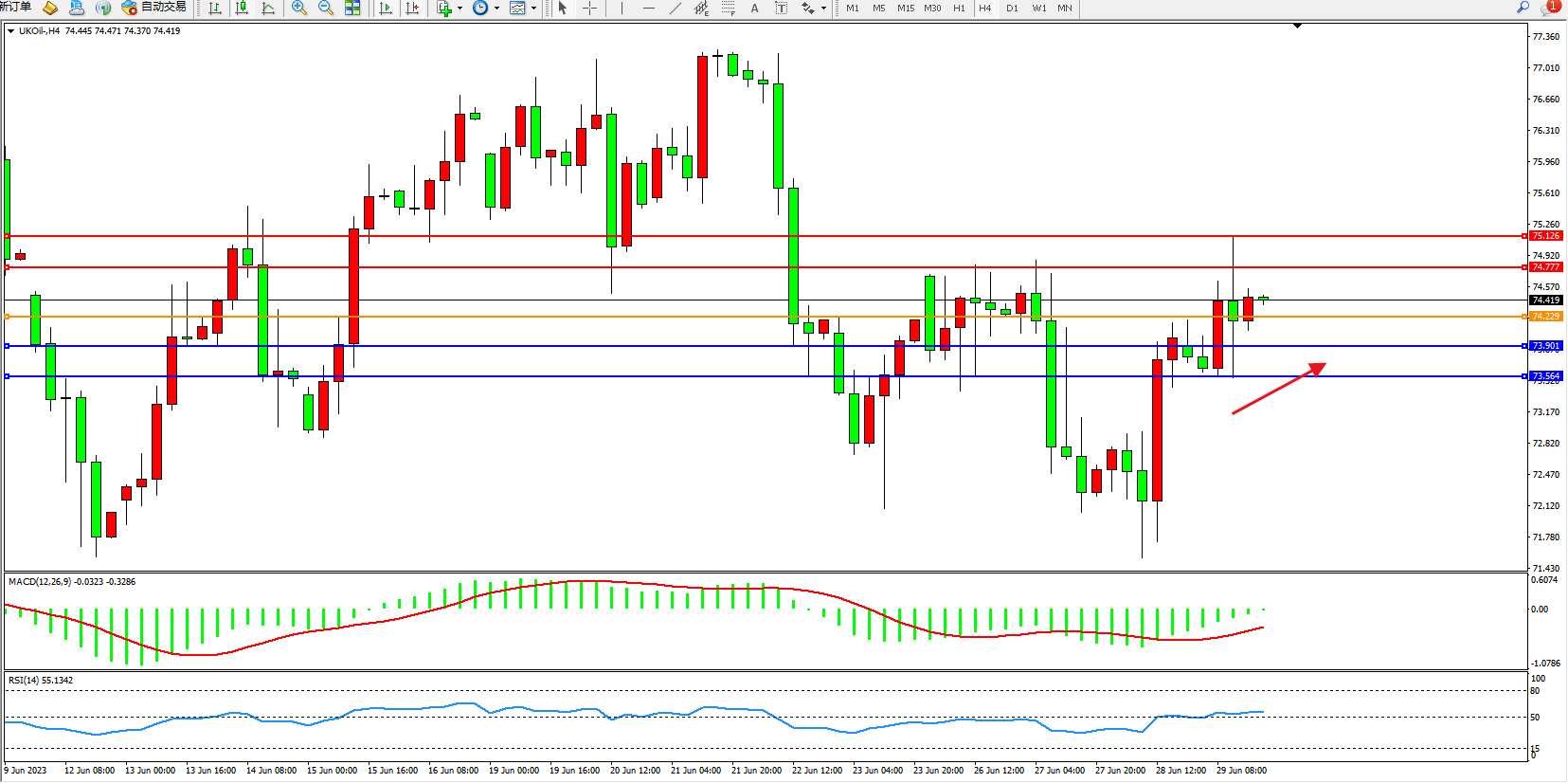This screenshot has width=1568, height=783.
Task: Select the text label 'A' tool
Action: (x=754, y=8)
